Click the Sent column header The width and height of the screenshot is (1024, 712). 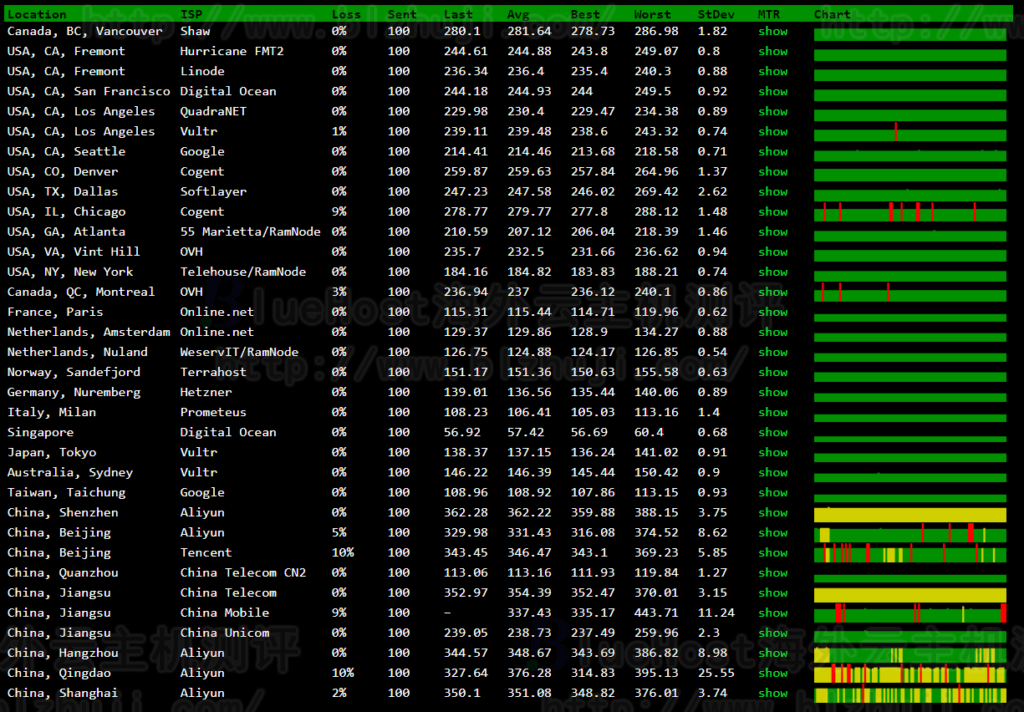[402, 14]
